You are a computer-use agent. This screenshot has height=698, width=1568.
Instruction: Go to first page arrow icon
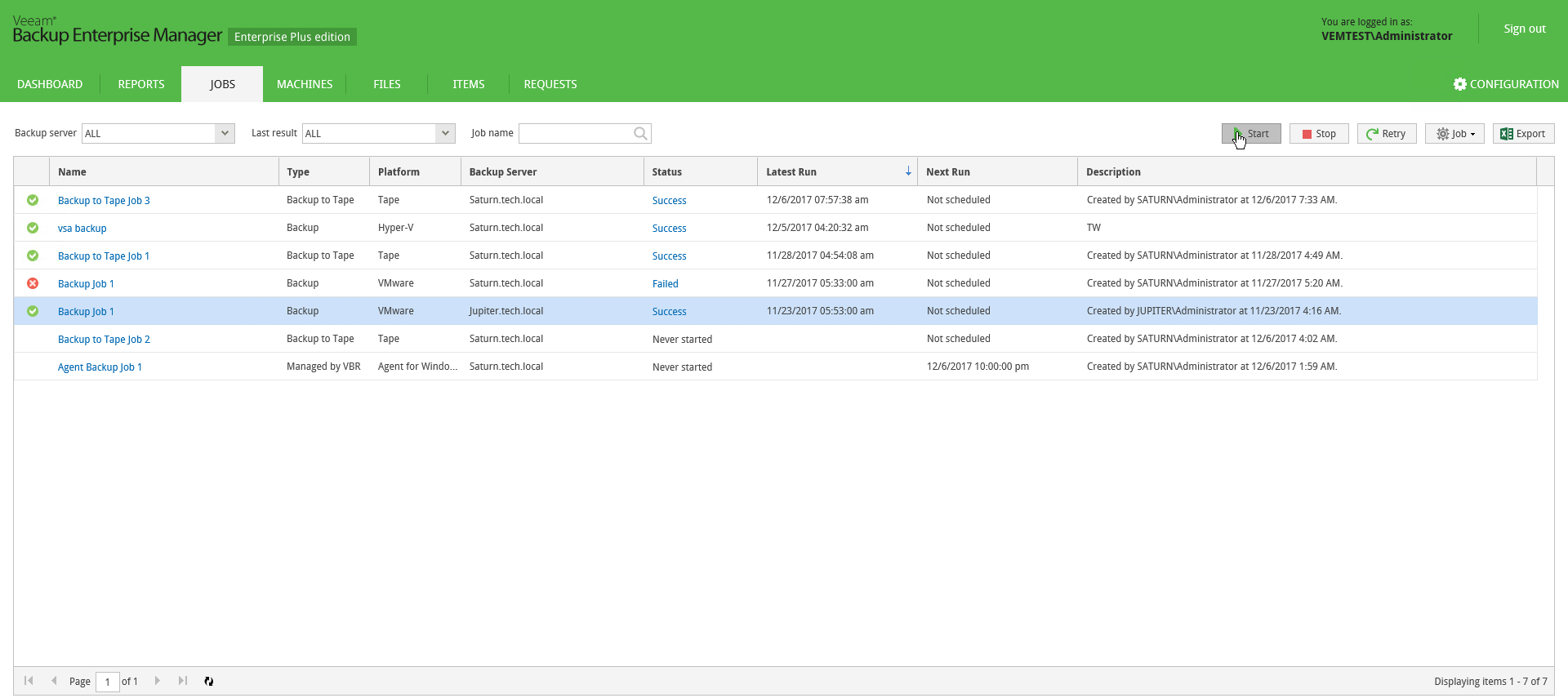point(29,681)
